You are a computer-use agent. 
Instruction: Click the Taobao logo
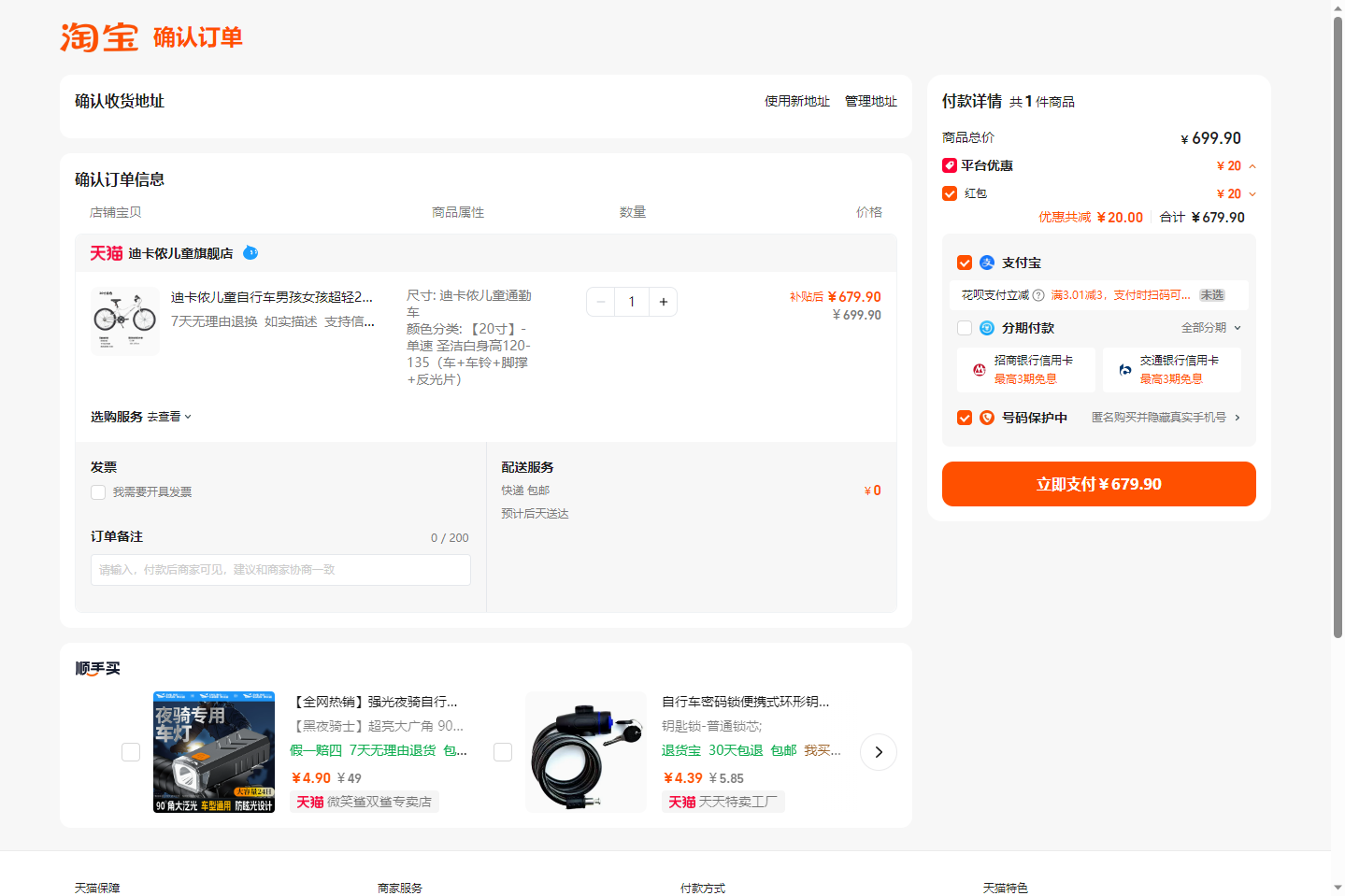click(99, 37)
